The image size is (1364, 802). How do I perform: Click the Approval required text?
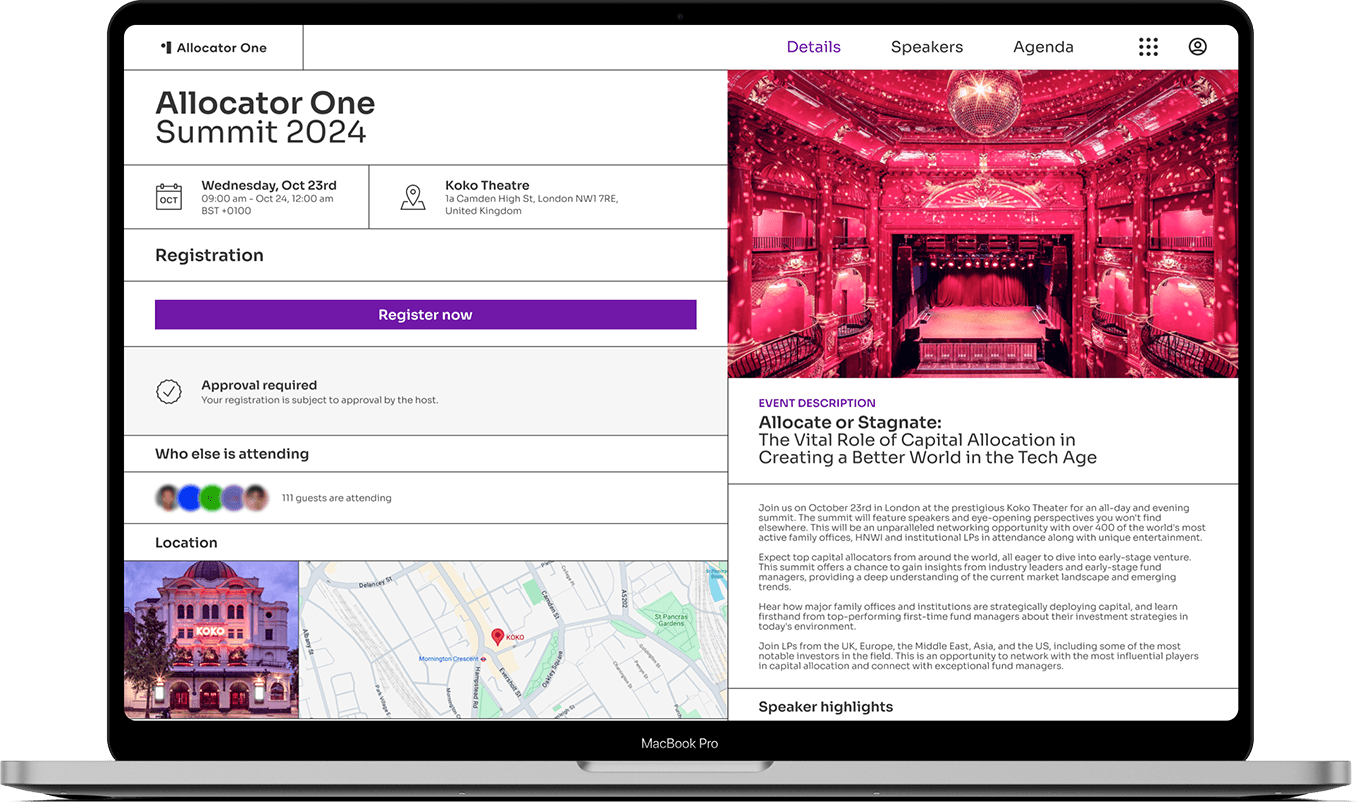click(259, 385)
